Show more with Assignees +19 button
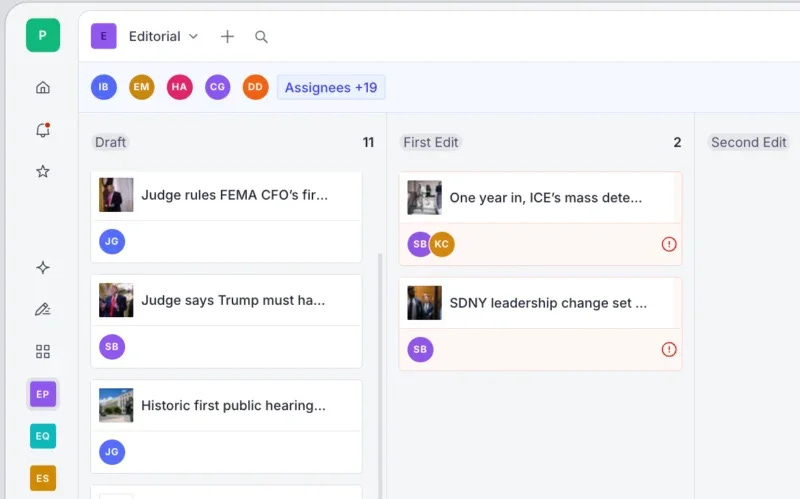This screenshot has height=499, width=800. pyautogui.click(x=331, y=87)
